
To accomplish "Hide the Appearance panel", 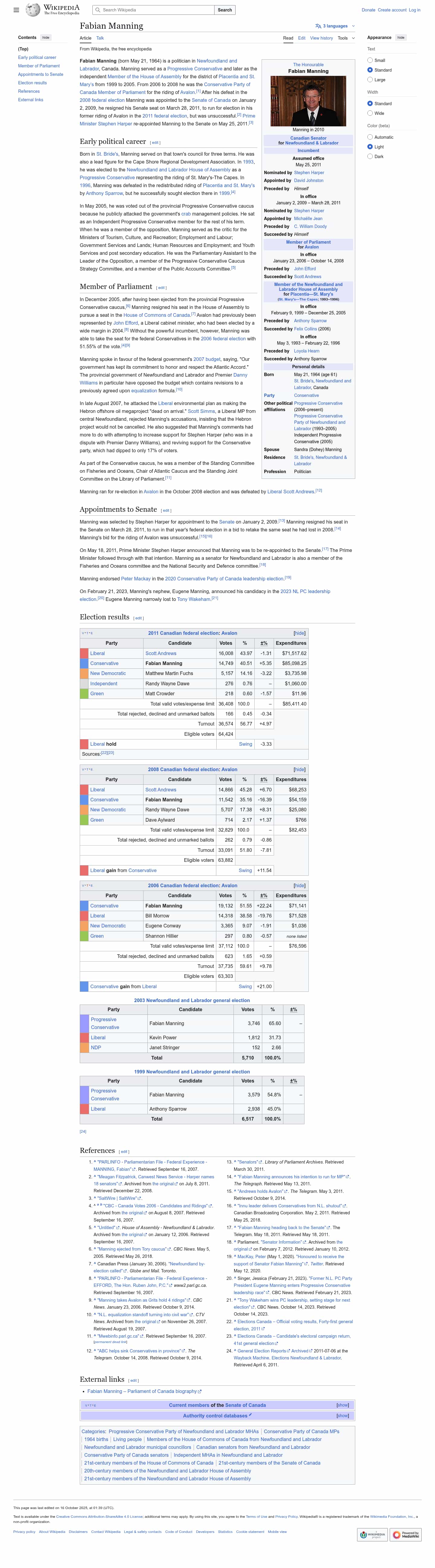I will (x=401, y=38).
